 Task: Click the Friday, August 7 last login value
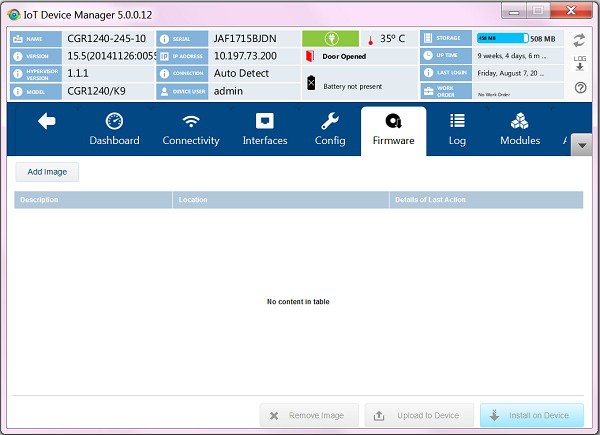coord(510,73)
